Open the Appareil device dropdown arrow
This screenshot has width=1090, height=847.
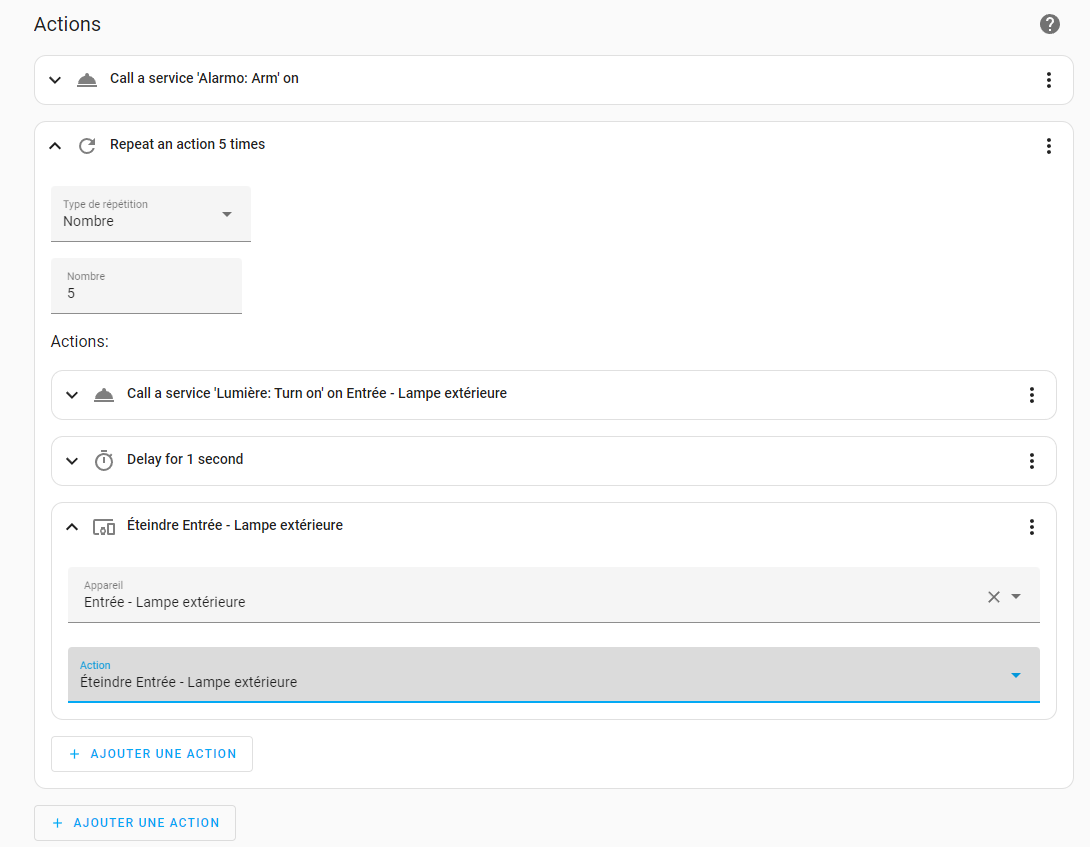pos(1016,597)
